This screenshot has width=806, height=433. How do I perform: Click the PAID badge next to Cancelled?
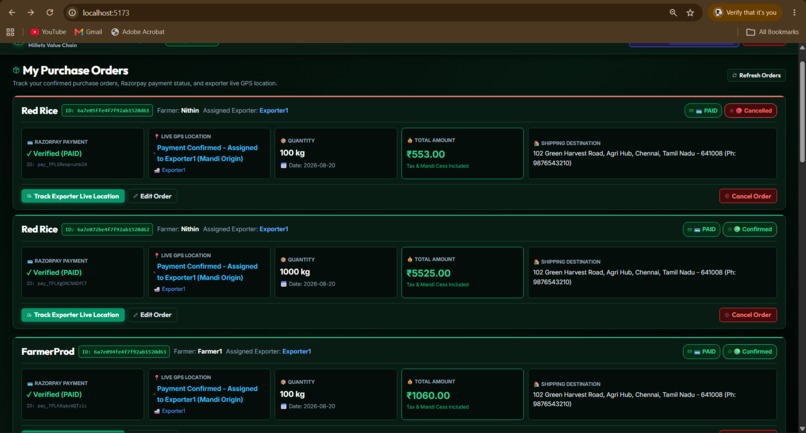(x=703, y=111)
